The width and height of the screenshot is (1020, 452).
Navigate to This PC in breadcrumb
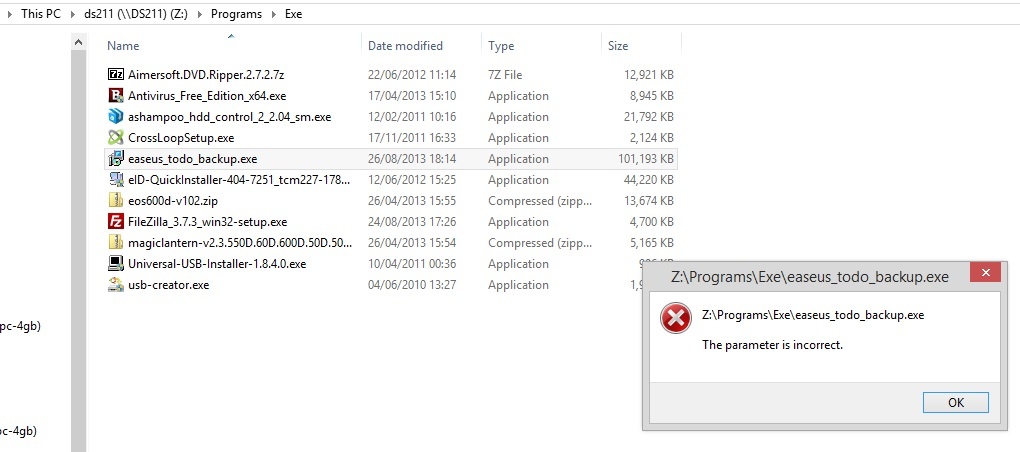(x=41, y=14)
